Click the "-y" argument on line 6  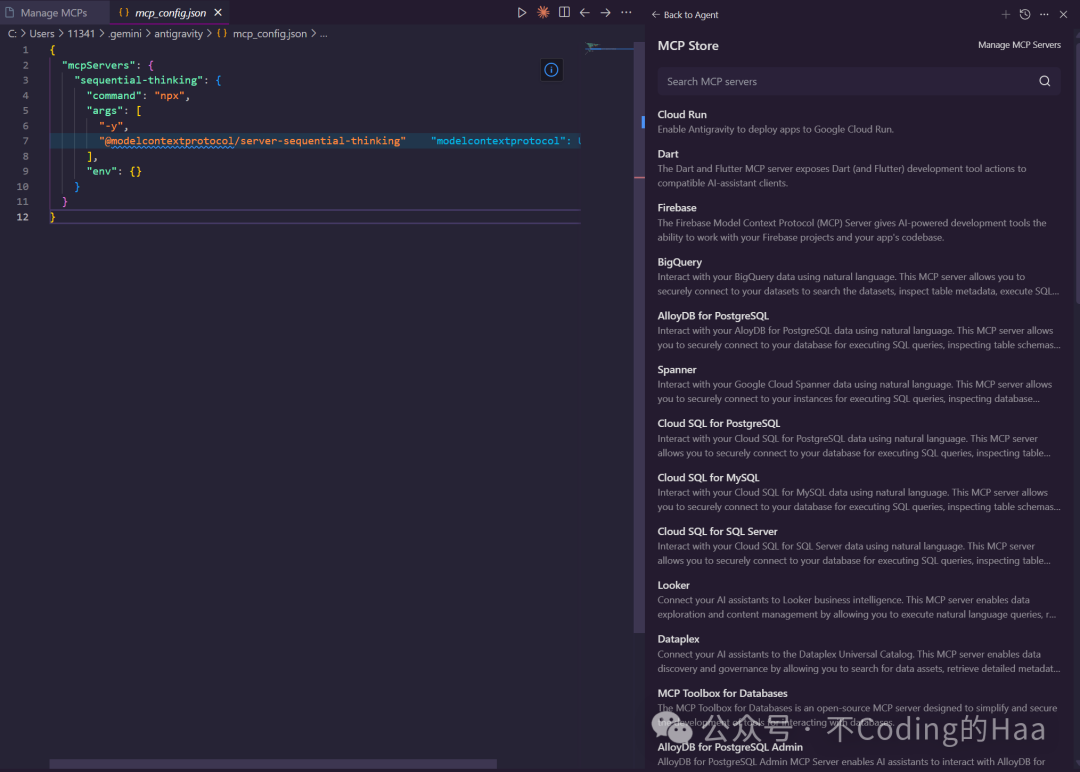111,125
